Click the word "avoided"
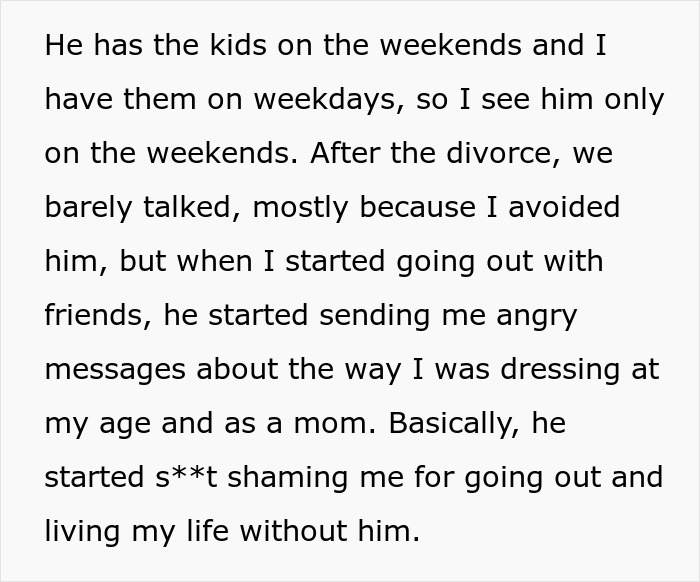The width and height of the screenshot is (700, 582). click(564, 207)
